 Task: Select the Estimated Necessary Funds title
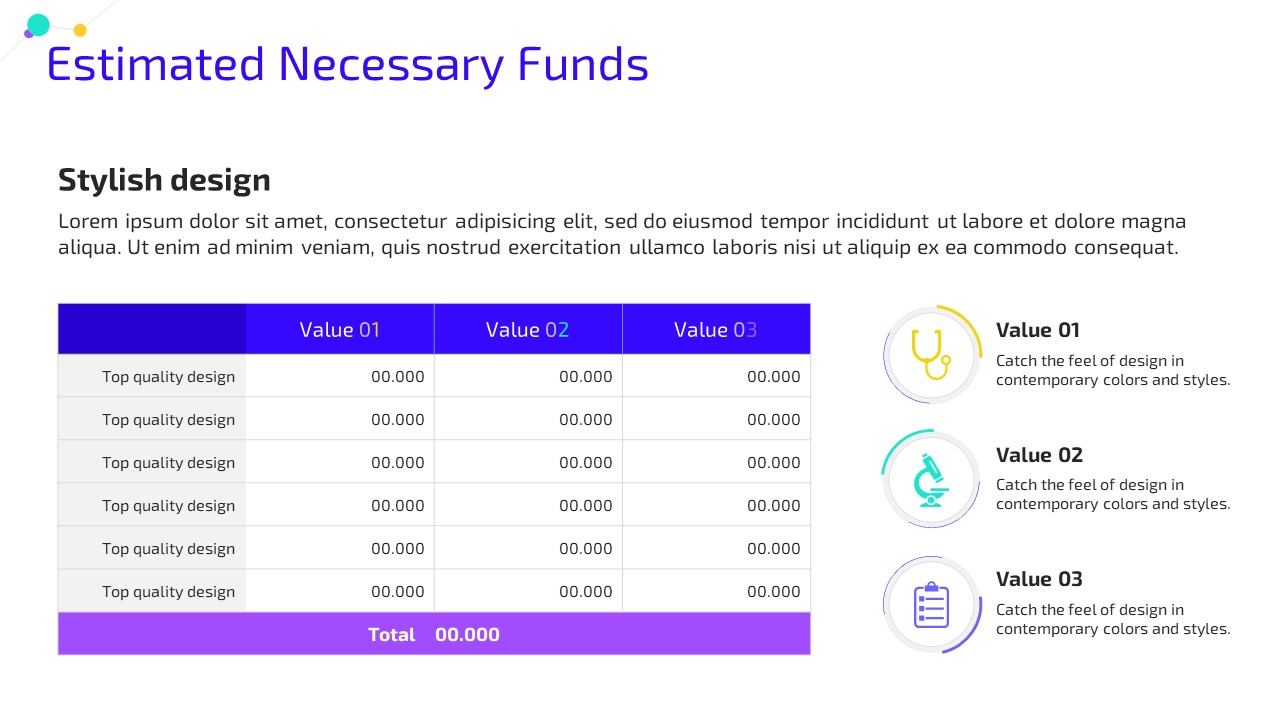pos(347,64)
